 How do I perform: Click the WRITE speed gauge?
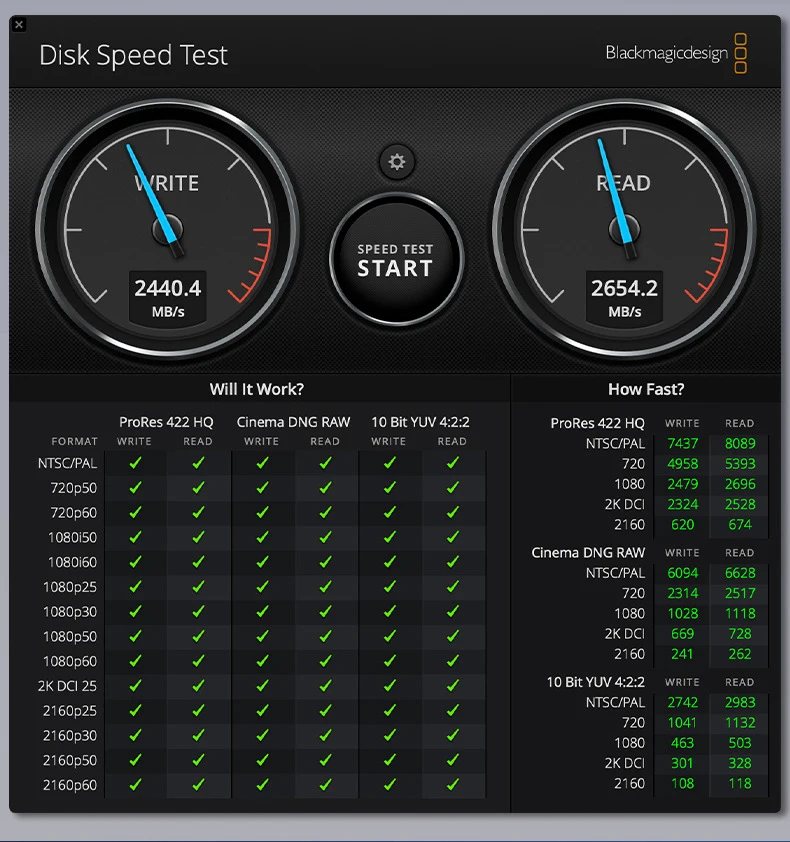(x=168, y=230)
